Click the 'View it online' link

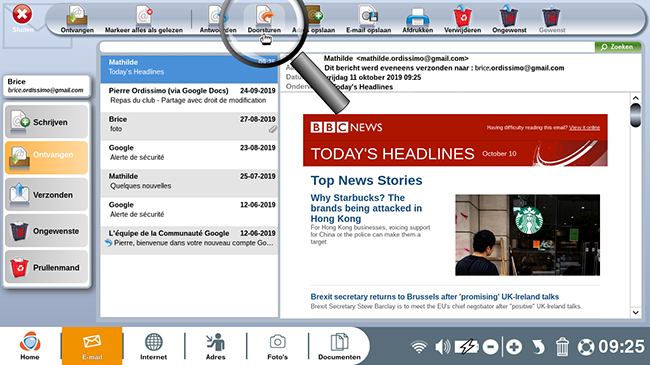pos(584,128)
